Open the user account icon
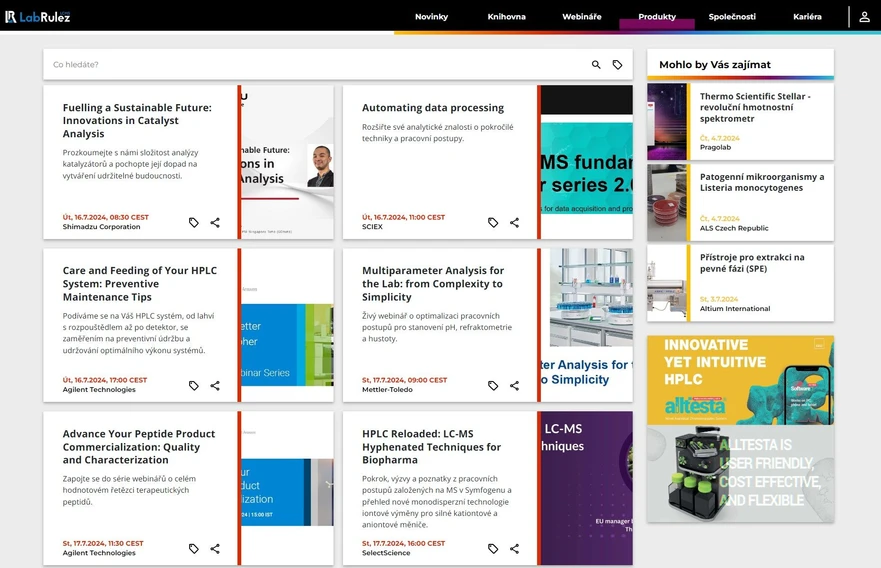Image resolution: width=881 pixels, height=568 pixels. 864,17
